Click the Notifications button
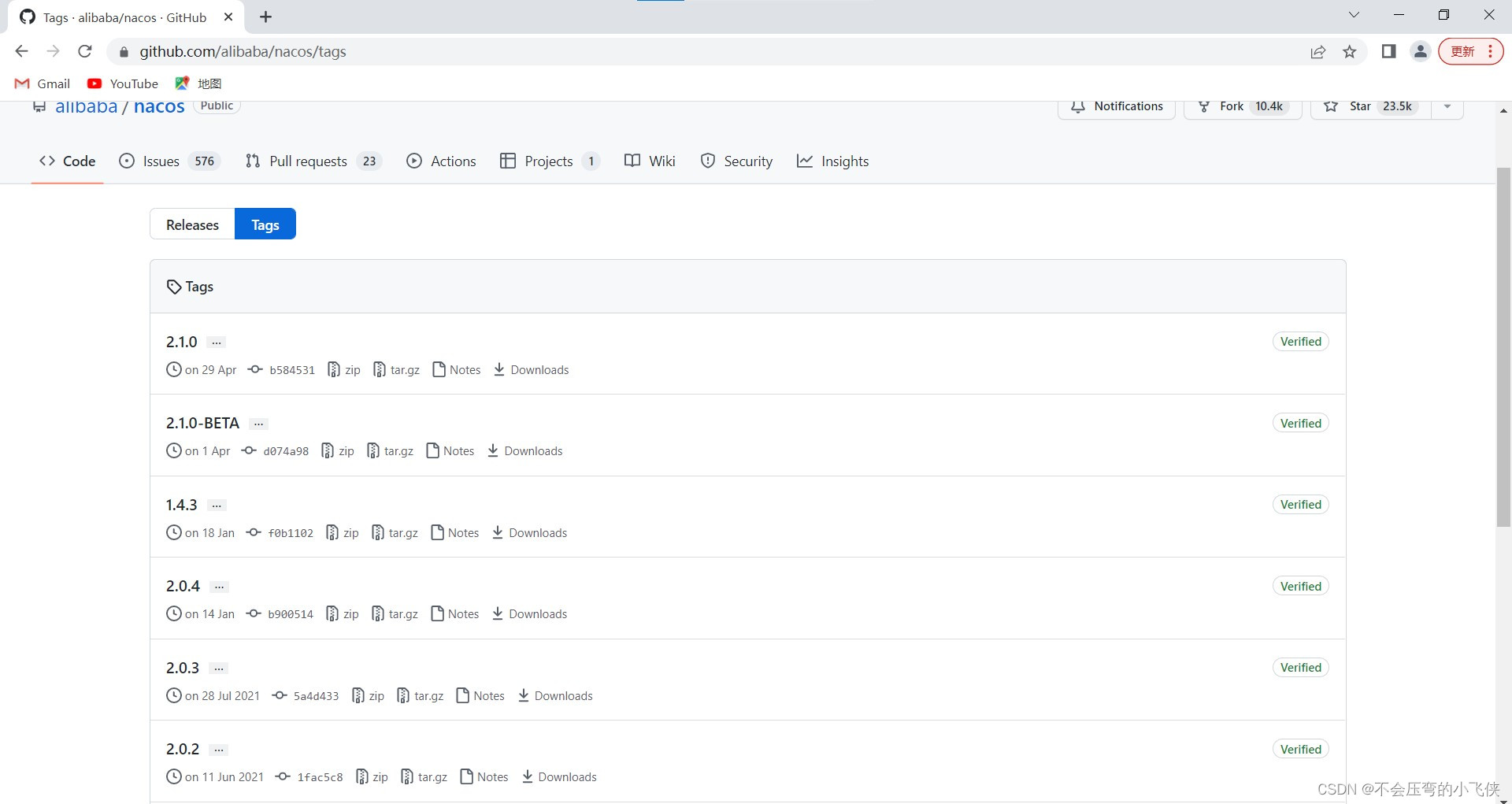The image size is (1512, 804). point(1117,108)
